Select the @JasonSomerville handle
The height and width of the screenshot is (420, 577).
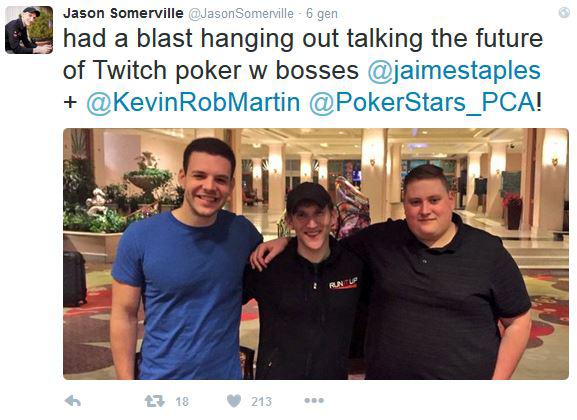(x=241, y=14)
